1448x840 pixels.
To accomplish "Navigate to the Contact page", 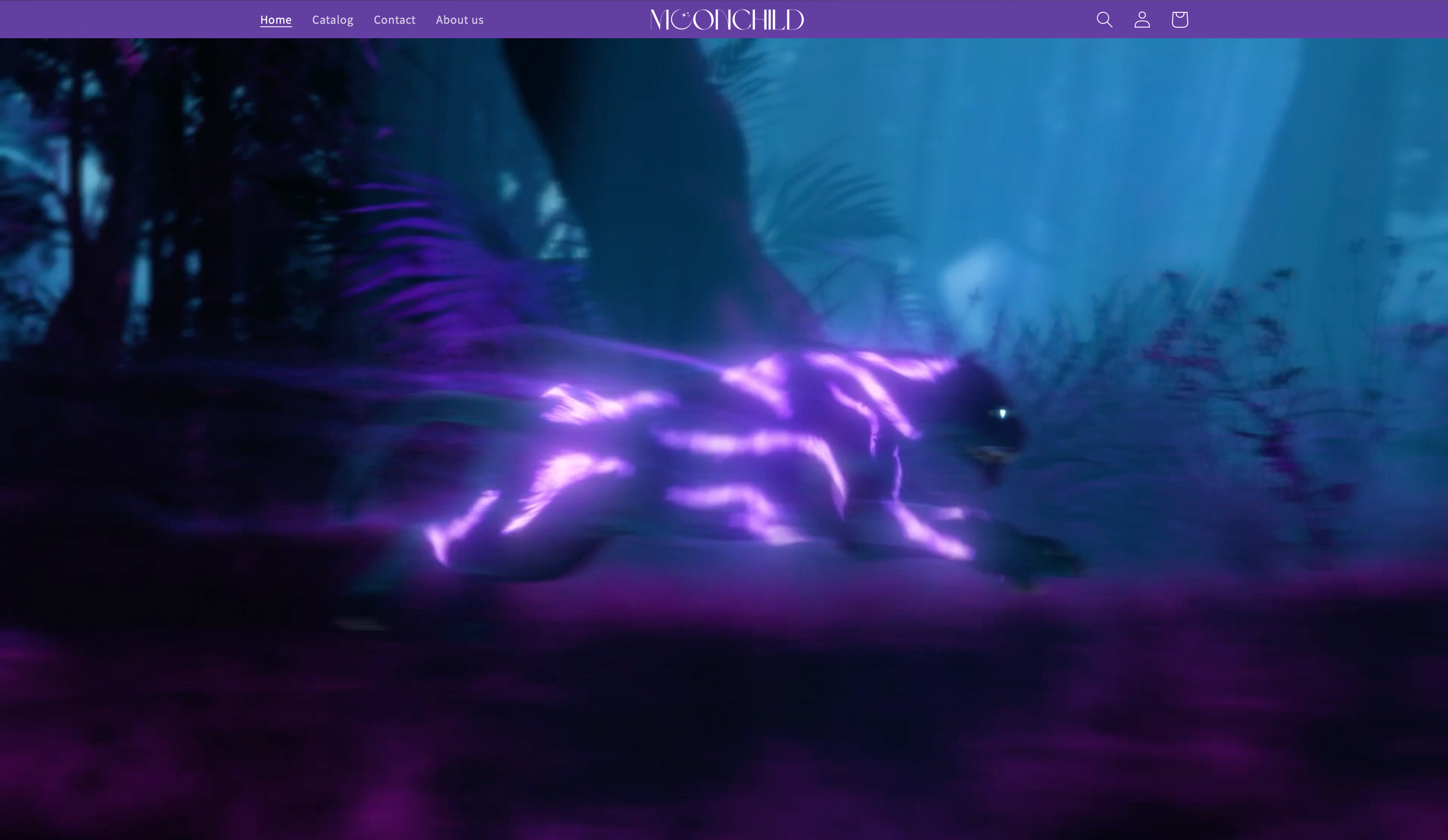I will [394, 20].
